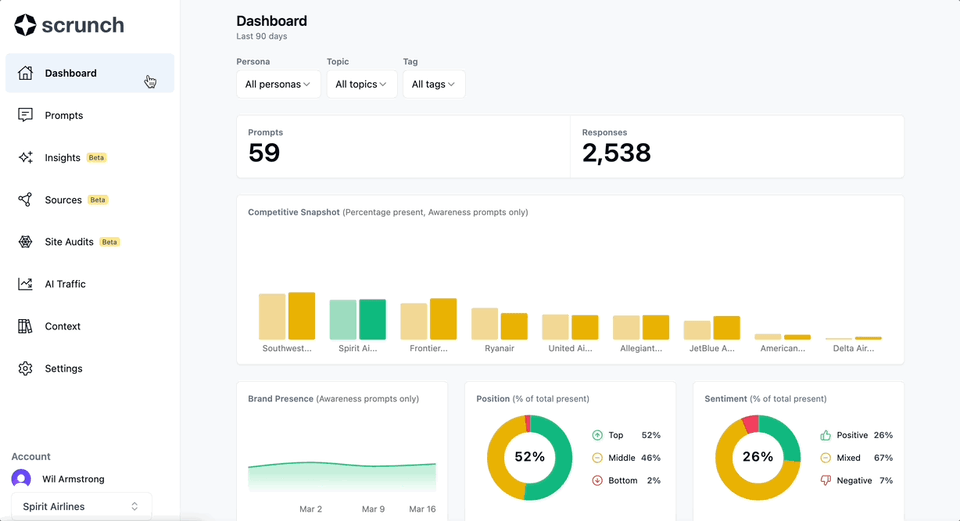This screenshot has width=960, height=521.
Task: Click the Mixed 67% legend value
Action: coord(883,458)
